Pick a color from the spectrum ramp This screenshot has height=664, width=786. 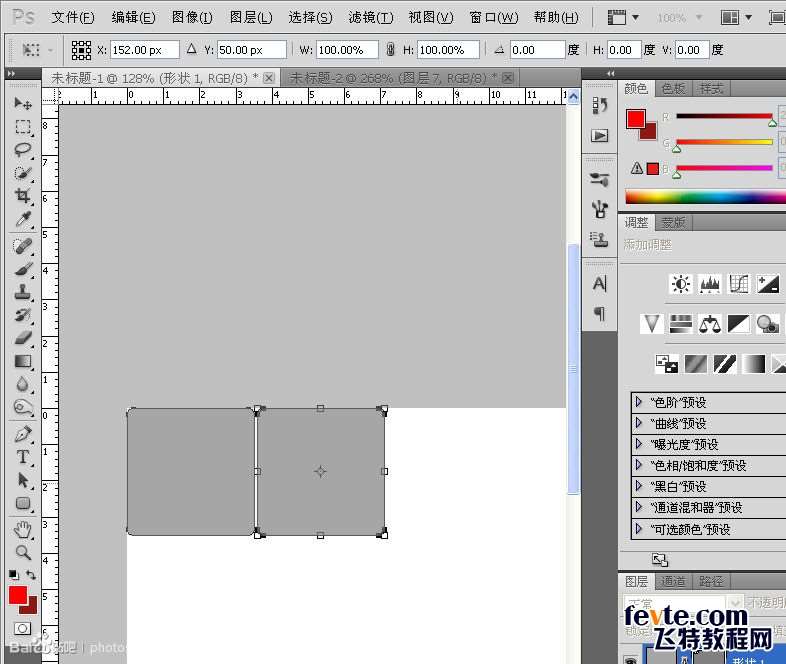(705, 197)
